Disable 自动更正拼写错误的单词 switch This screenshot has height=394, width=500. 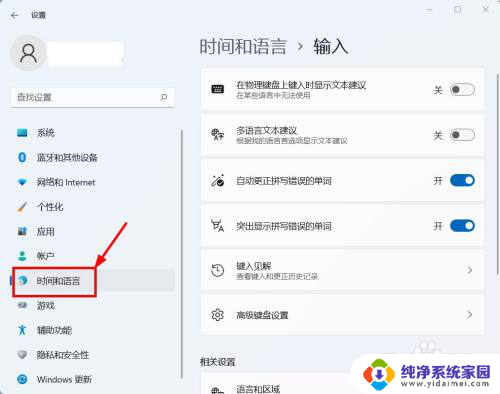pyautogui.click(x=462, y=180)
